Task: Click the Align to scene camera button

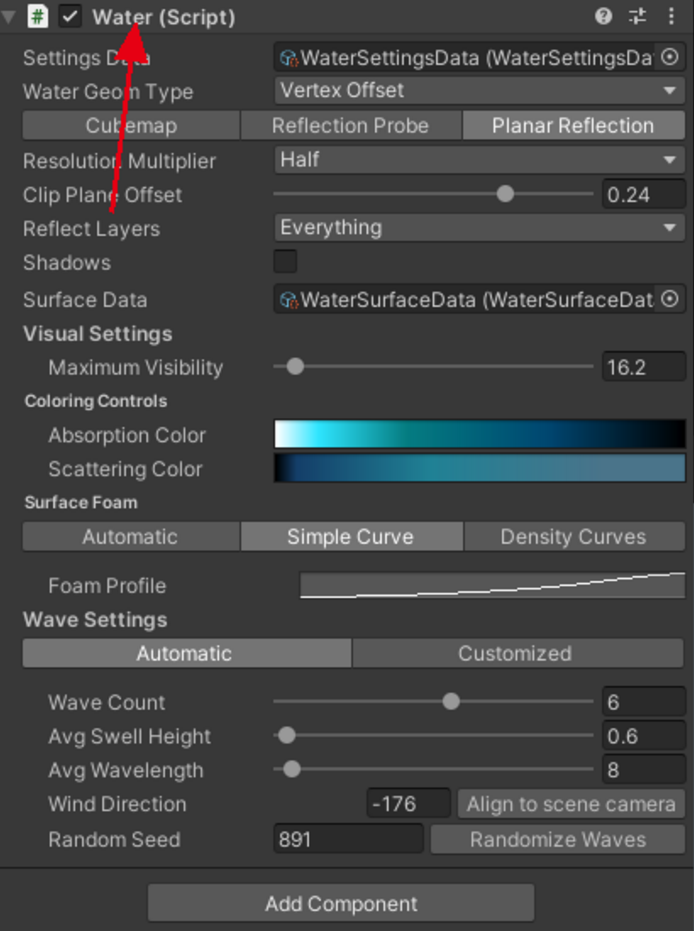Action: pos(571,804)
